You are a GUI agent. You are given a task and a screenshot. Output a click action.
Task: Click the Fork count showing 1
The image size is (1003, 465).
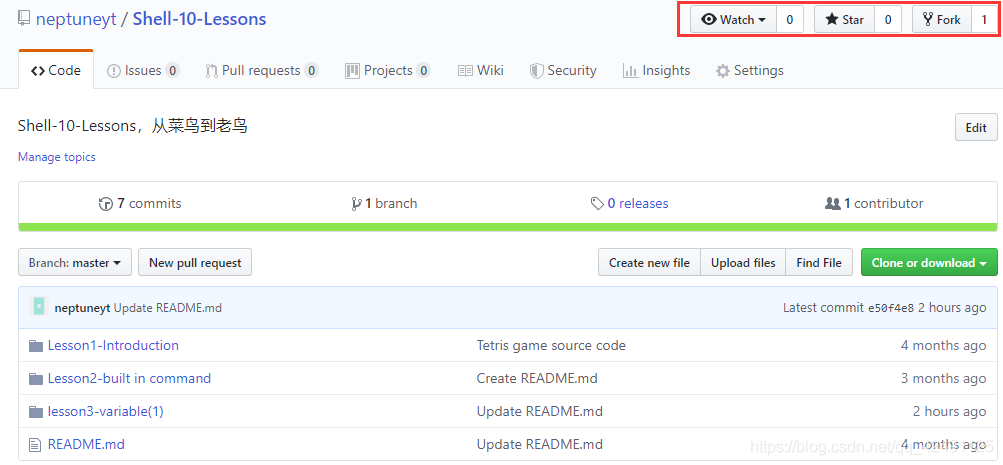984,20
